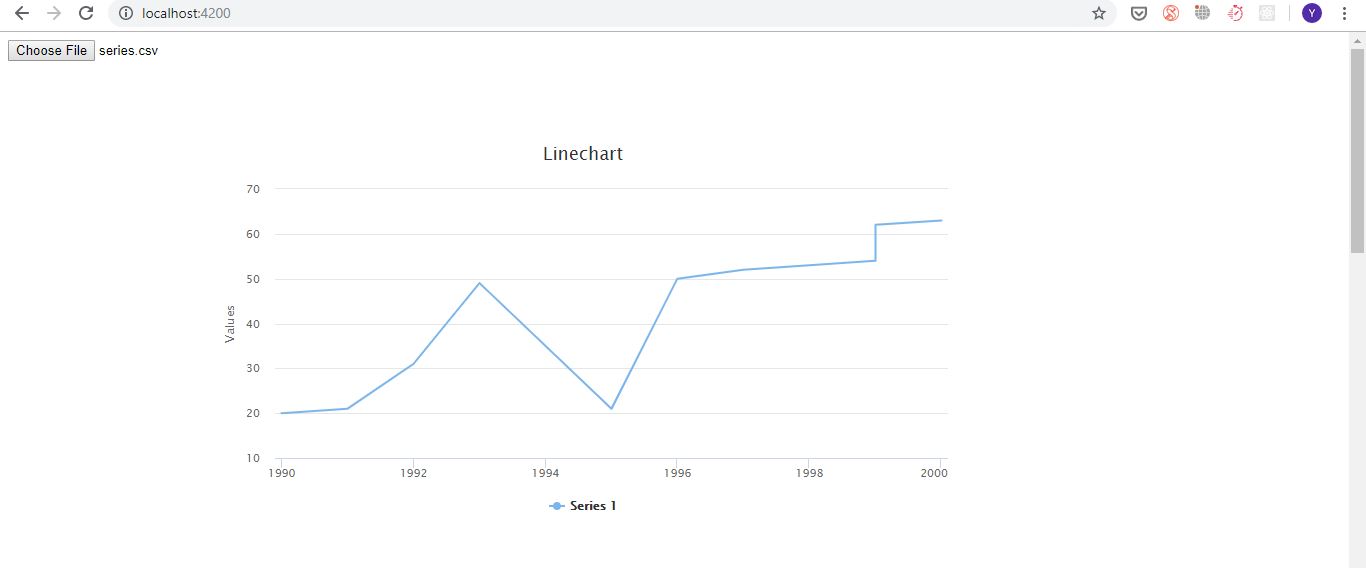Click the Values y-axis title

(230, 324)
